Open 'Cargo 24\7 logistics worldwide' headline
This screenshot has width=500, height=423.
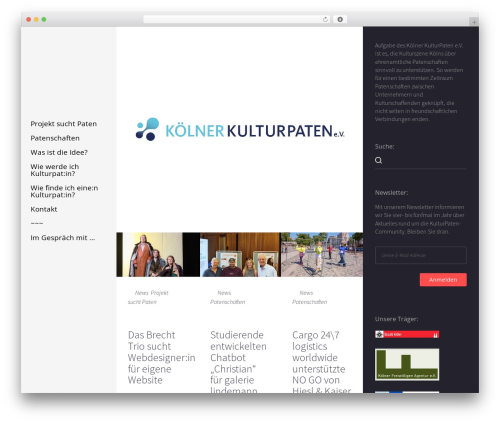click(322, 361)
